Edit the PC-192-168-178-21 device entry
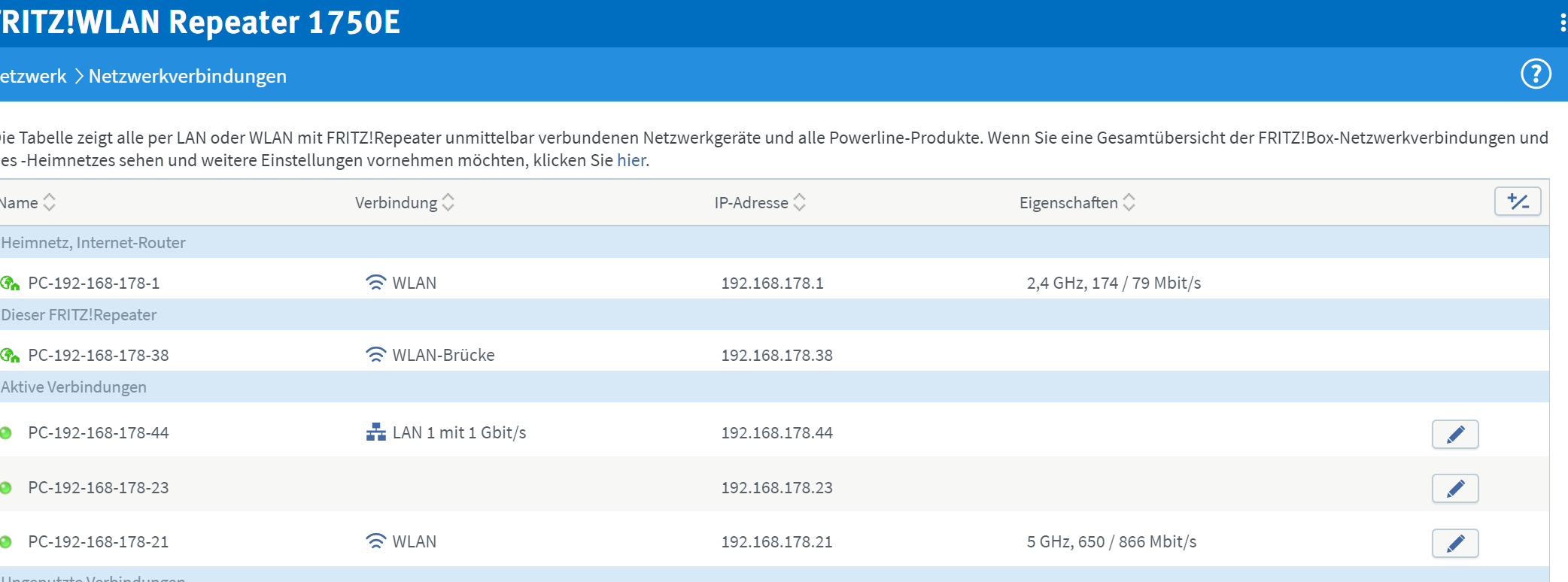 tap(1454, 543)
